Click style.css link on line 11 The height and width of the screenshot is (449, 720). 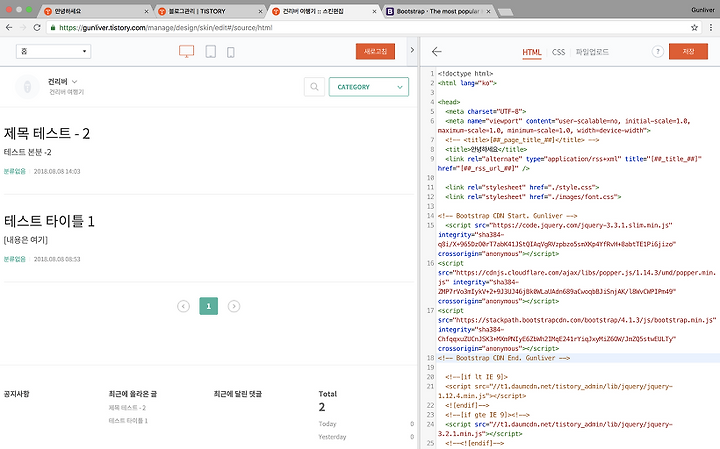[x=522, y=187]
